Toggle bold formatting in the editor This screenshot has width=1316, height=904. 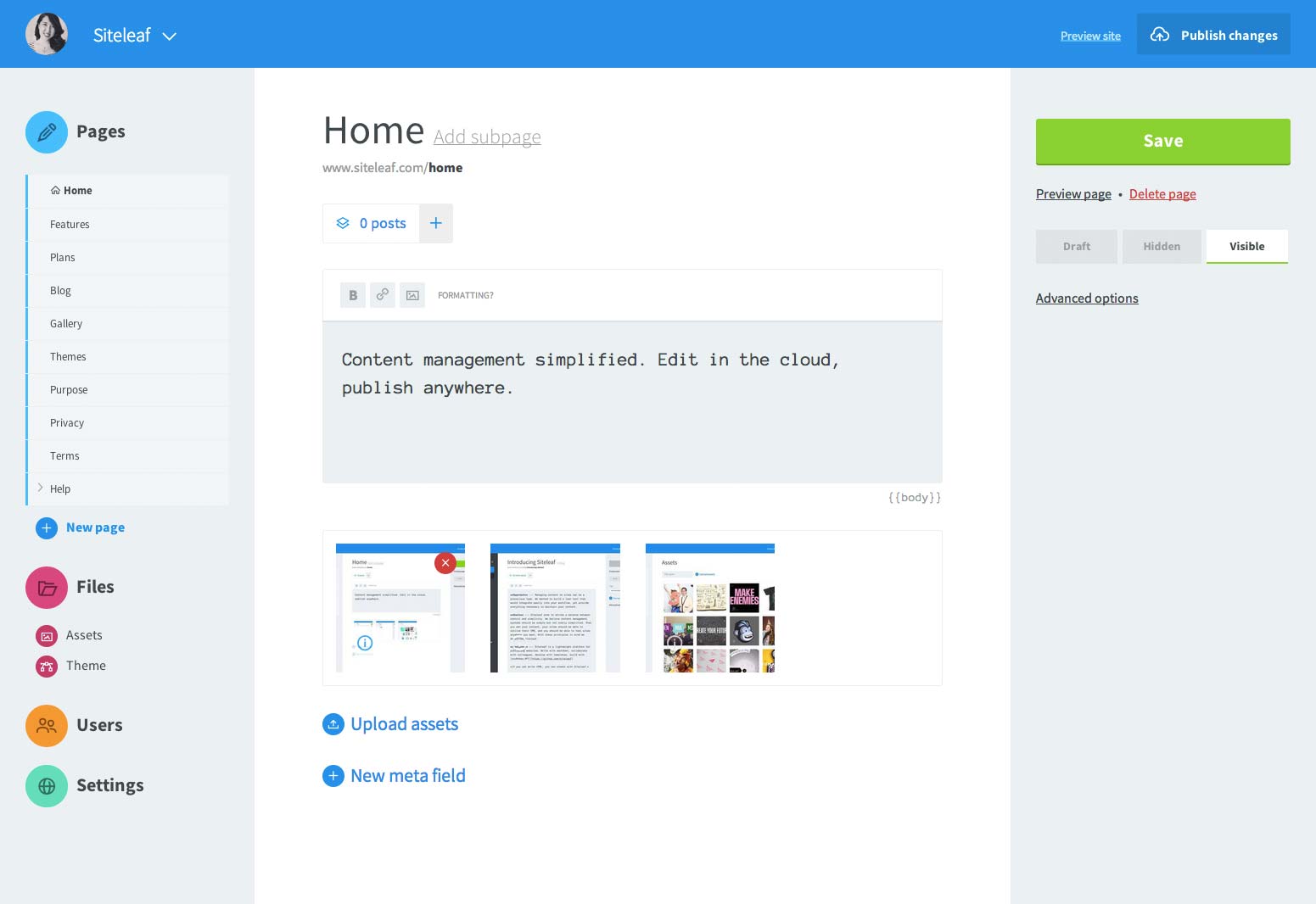coord(353,295)
